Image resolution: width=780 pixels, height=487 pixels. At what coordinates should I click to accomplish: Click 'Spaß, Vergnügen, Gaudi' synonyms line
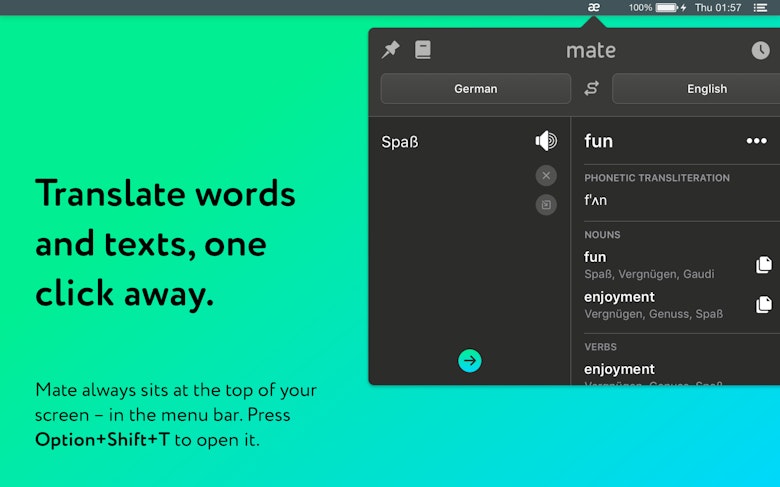[649, 274]
